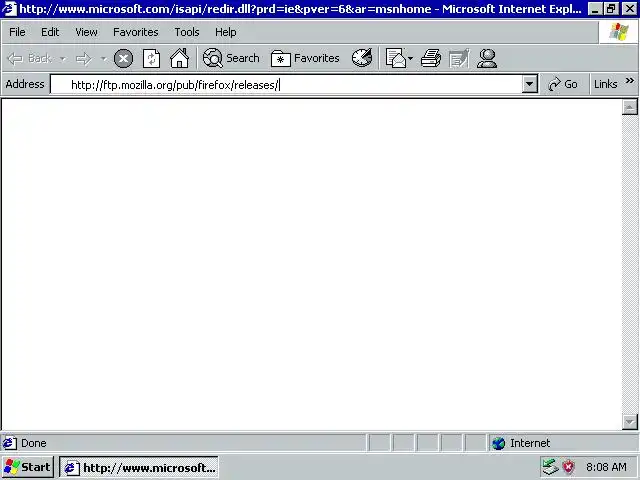
Task: Click the Links toolbar label
Action: coord(605,84)
